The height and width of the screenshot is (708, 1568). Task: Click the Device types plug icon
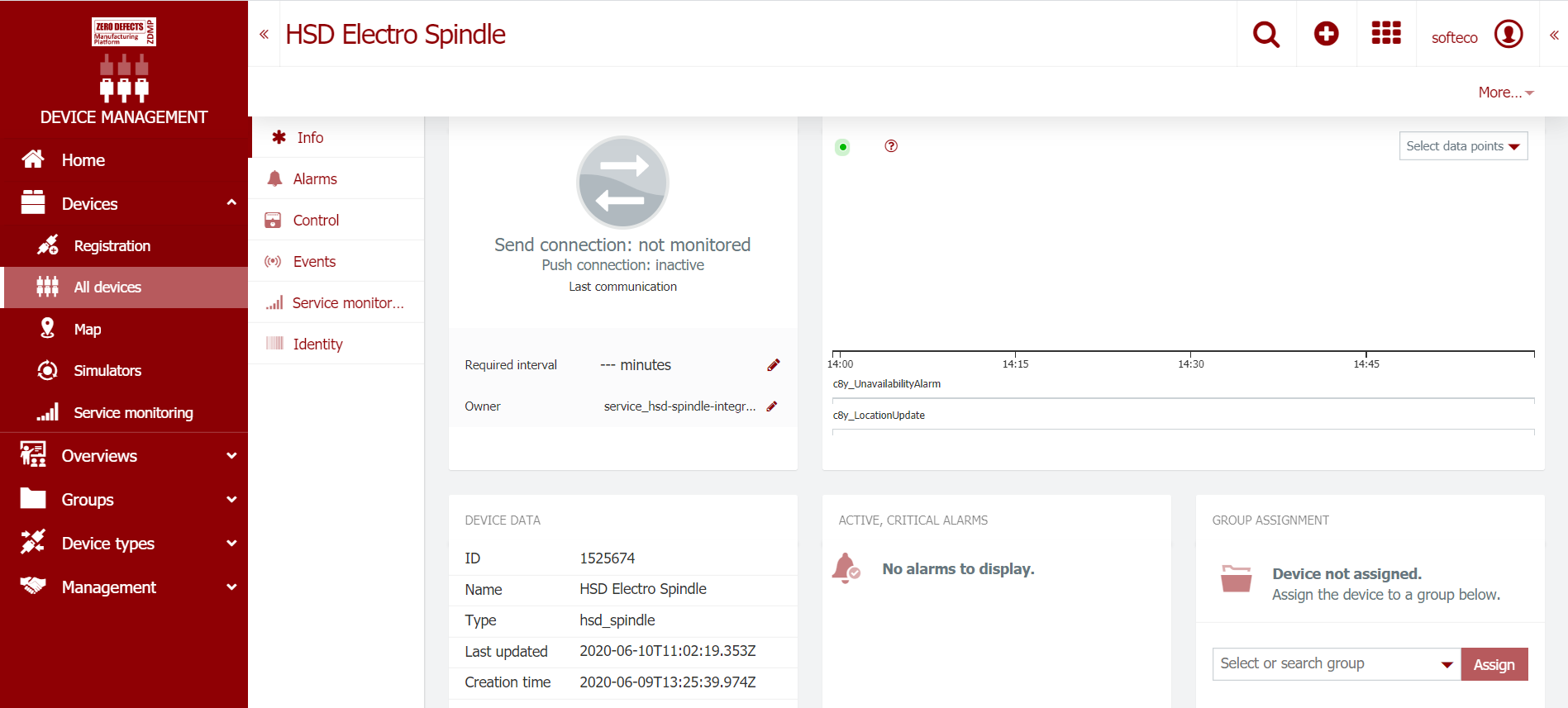[33, 542]
